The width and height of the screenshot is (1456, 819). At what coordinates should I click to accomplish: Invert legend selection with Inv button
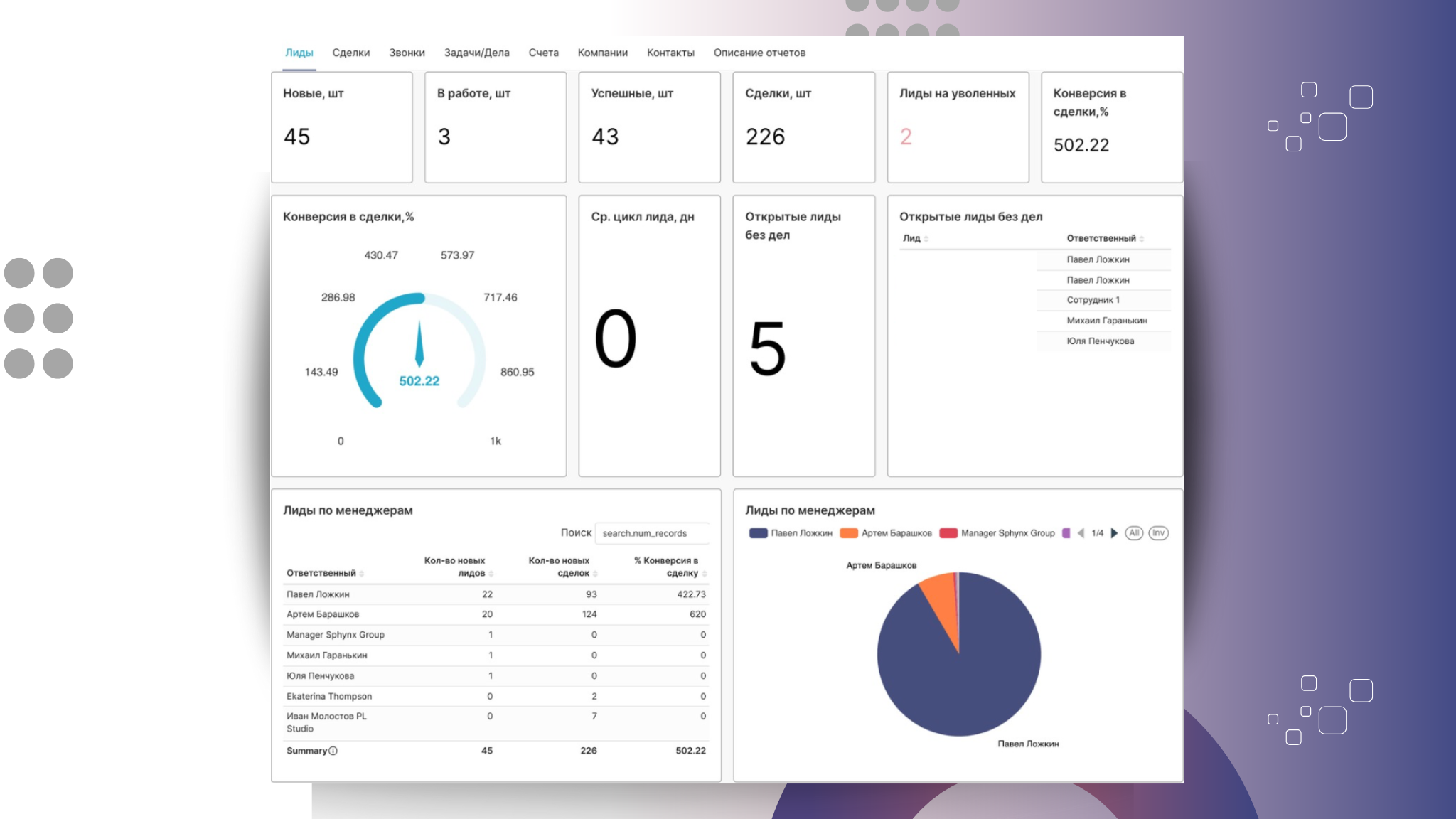(x=1158, y=533)
